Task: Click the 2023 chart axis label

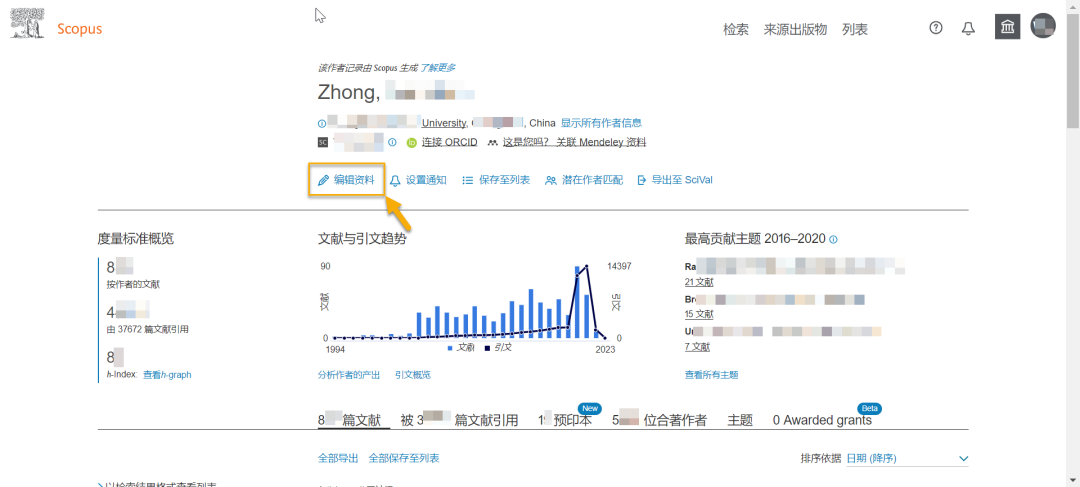Action: [x=605, y=350]
